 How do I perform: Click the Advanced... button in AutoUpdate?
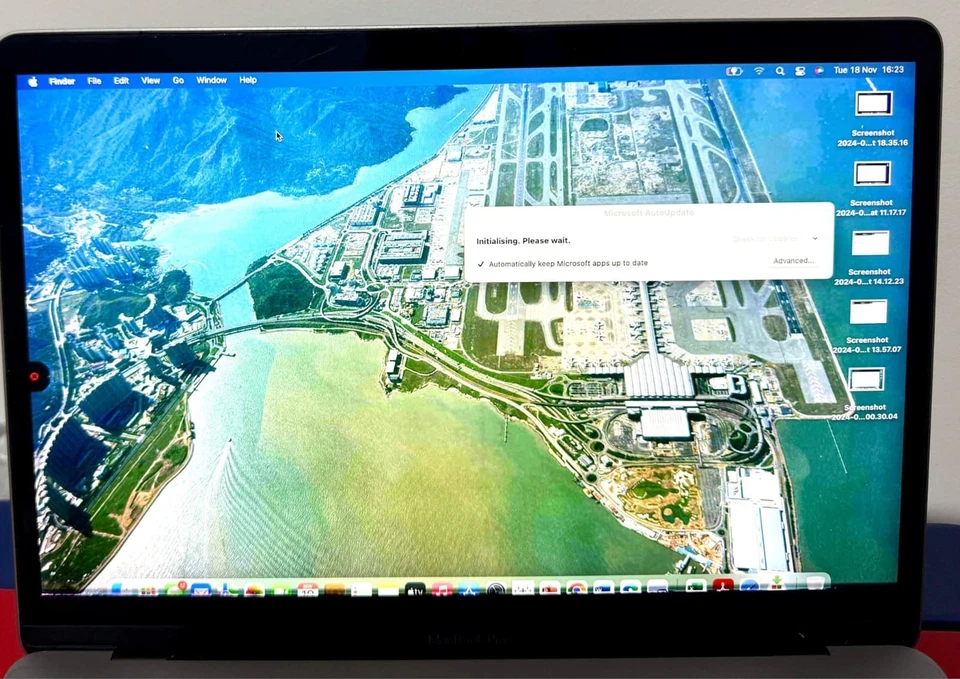pos(793,261)
